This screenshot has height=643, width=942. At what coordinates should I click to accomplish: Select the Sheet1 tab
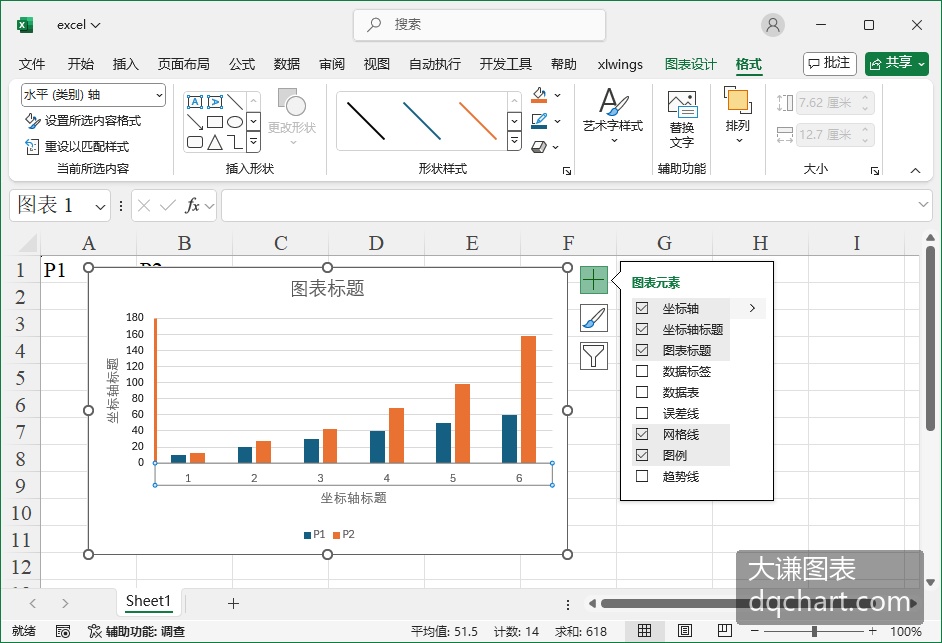click(x=148, y=602)
